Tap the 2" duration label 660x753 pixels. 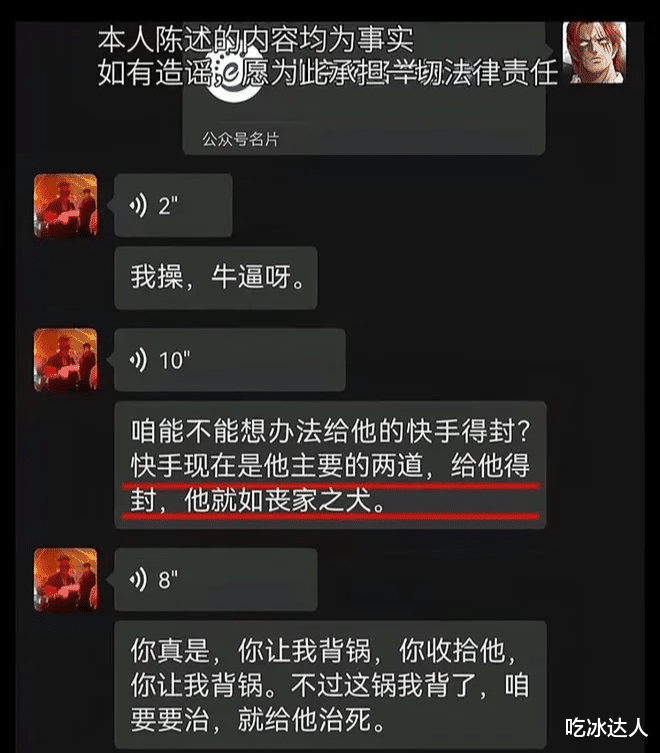pyautogui.click(x=168, y=206)
